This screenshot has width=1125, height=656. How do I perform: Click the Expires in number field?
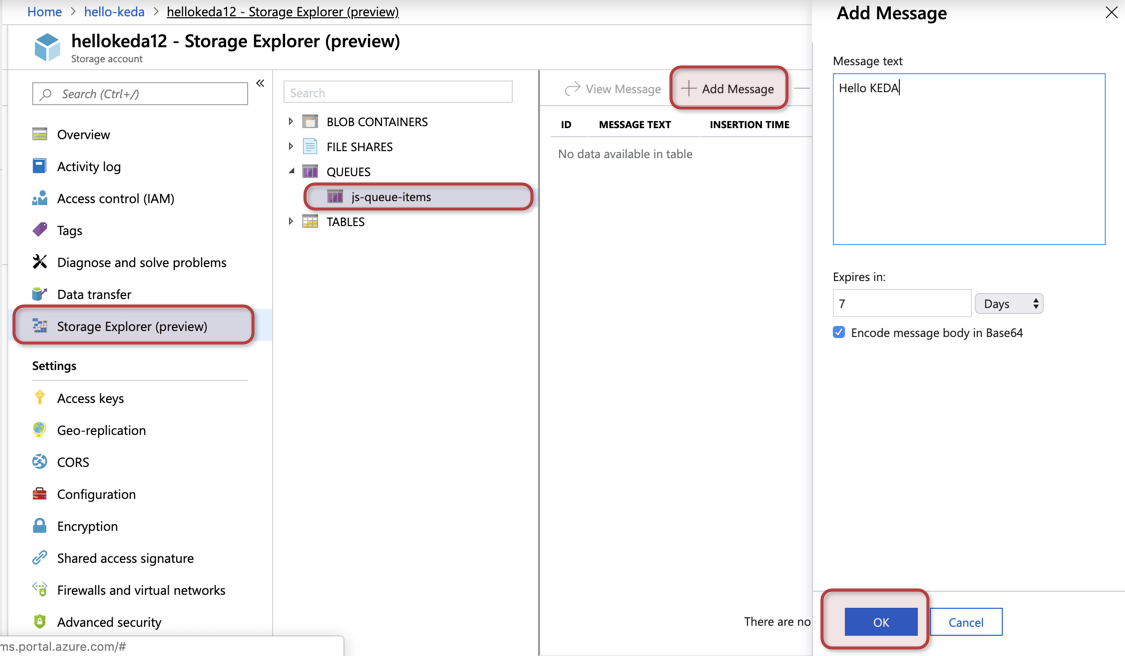(902, 303)
